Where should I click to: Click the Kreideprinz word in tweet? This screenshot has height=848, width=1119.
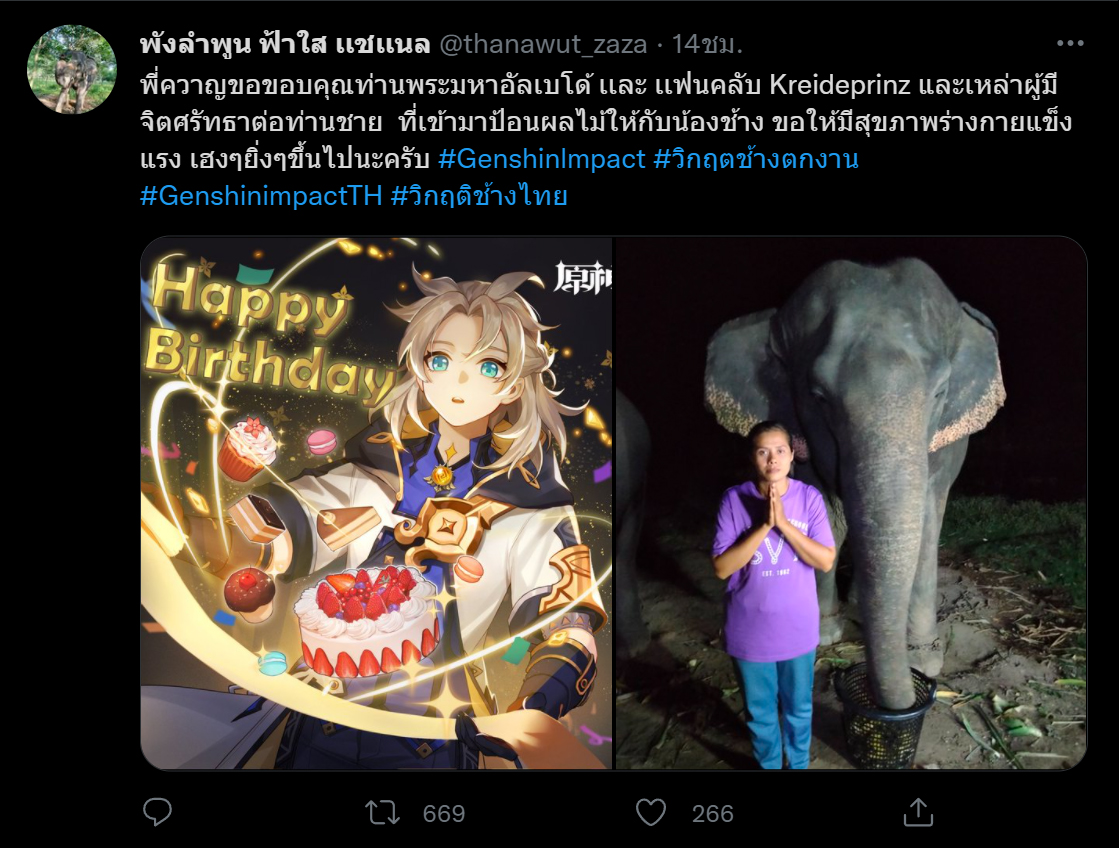coord(840,85)
